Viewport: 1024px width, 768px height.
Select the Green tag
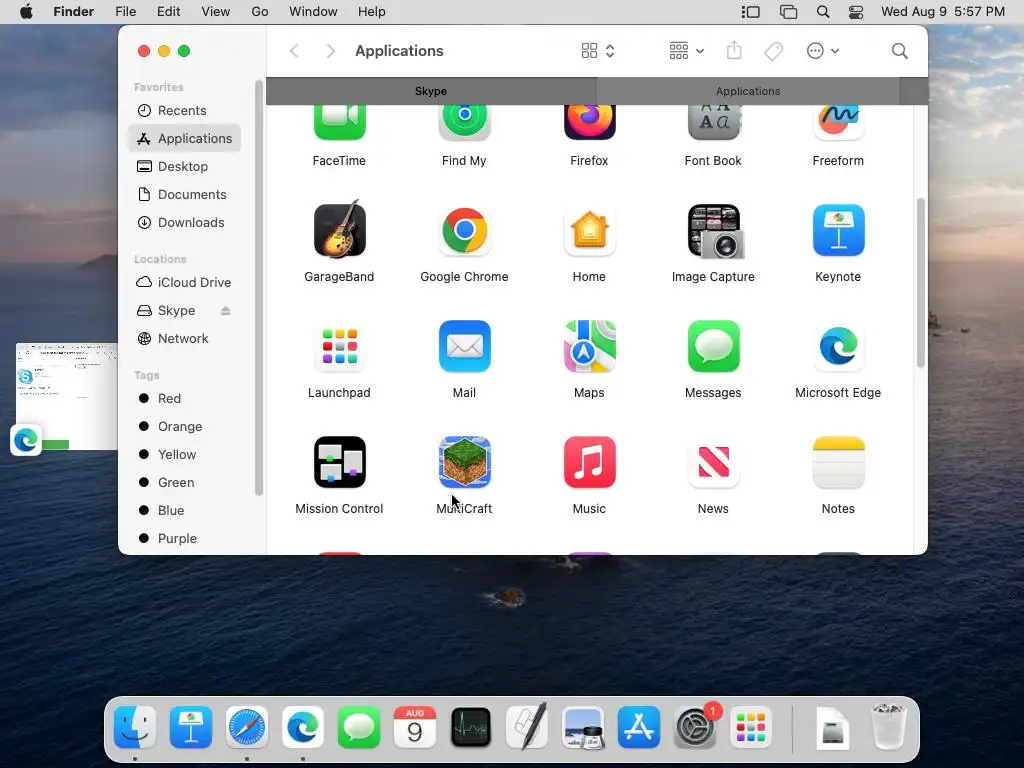(185, 483)
